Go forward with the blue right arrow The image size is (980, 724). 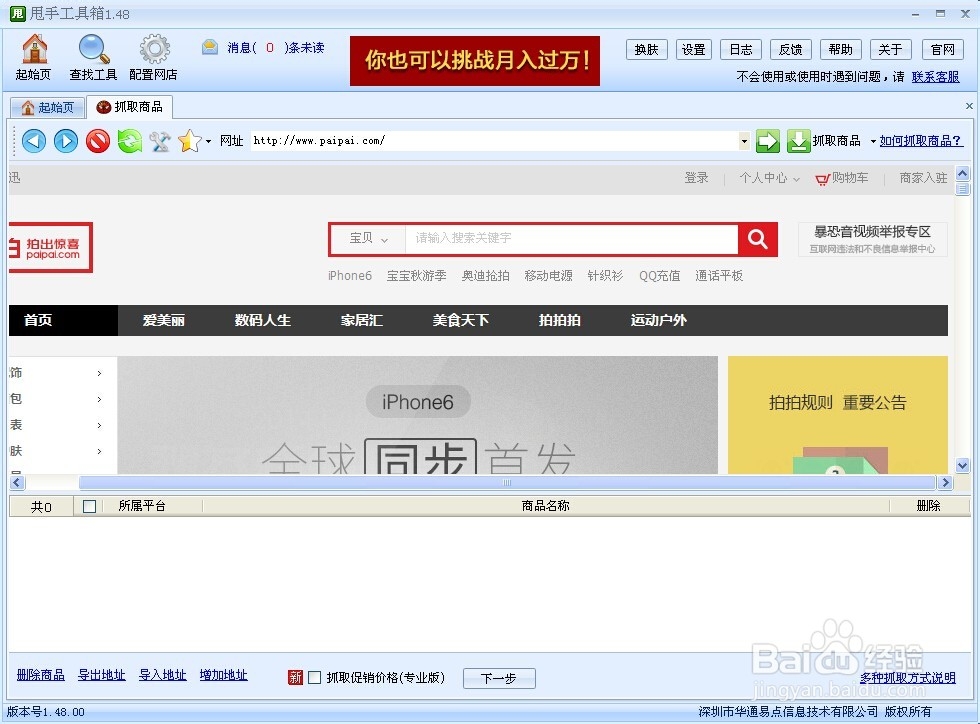66,141
